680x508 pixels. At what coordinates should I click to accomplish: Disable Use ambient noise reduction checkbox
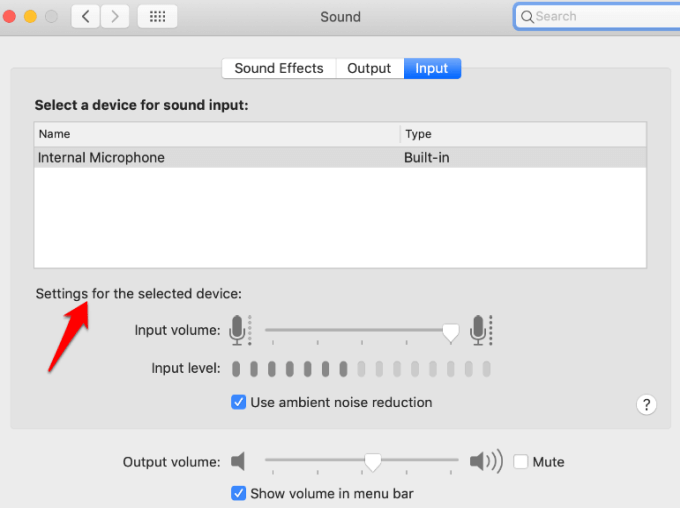tap(239, 402)
